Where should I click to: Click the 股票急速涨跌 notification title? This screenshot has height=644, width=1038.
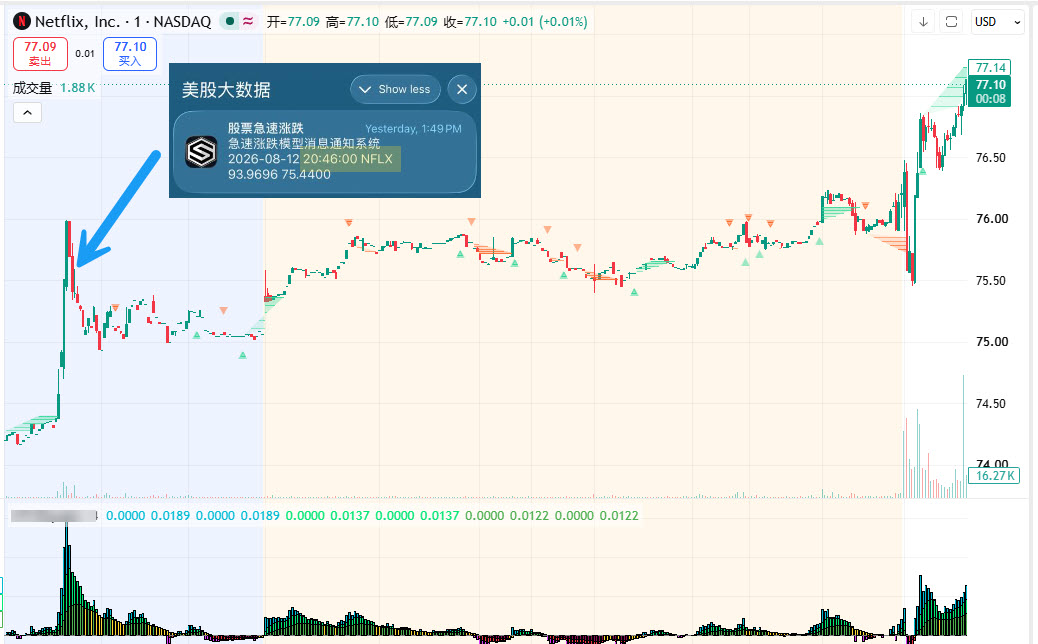click(265, 128)
